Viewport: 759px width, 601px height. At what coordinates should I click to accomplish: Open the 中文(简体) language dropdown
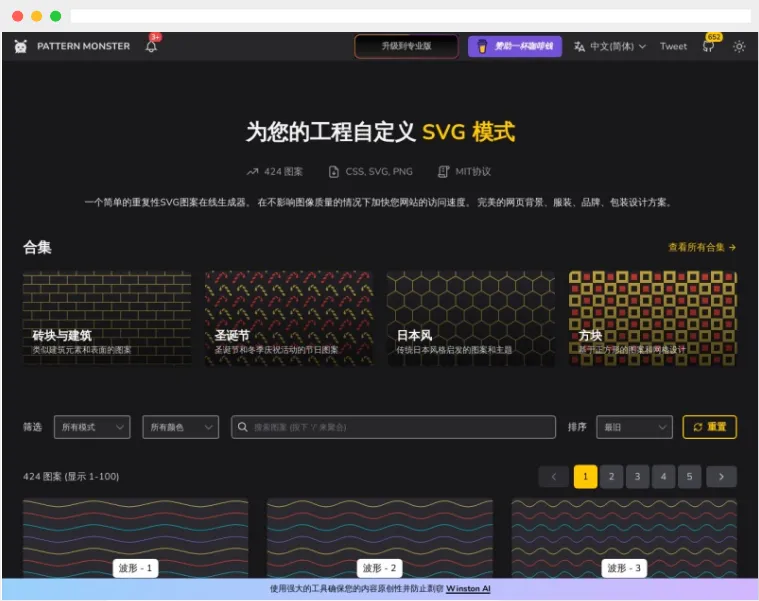610,46
